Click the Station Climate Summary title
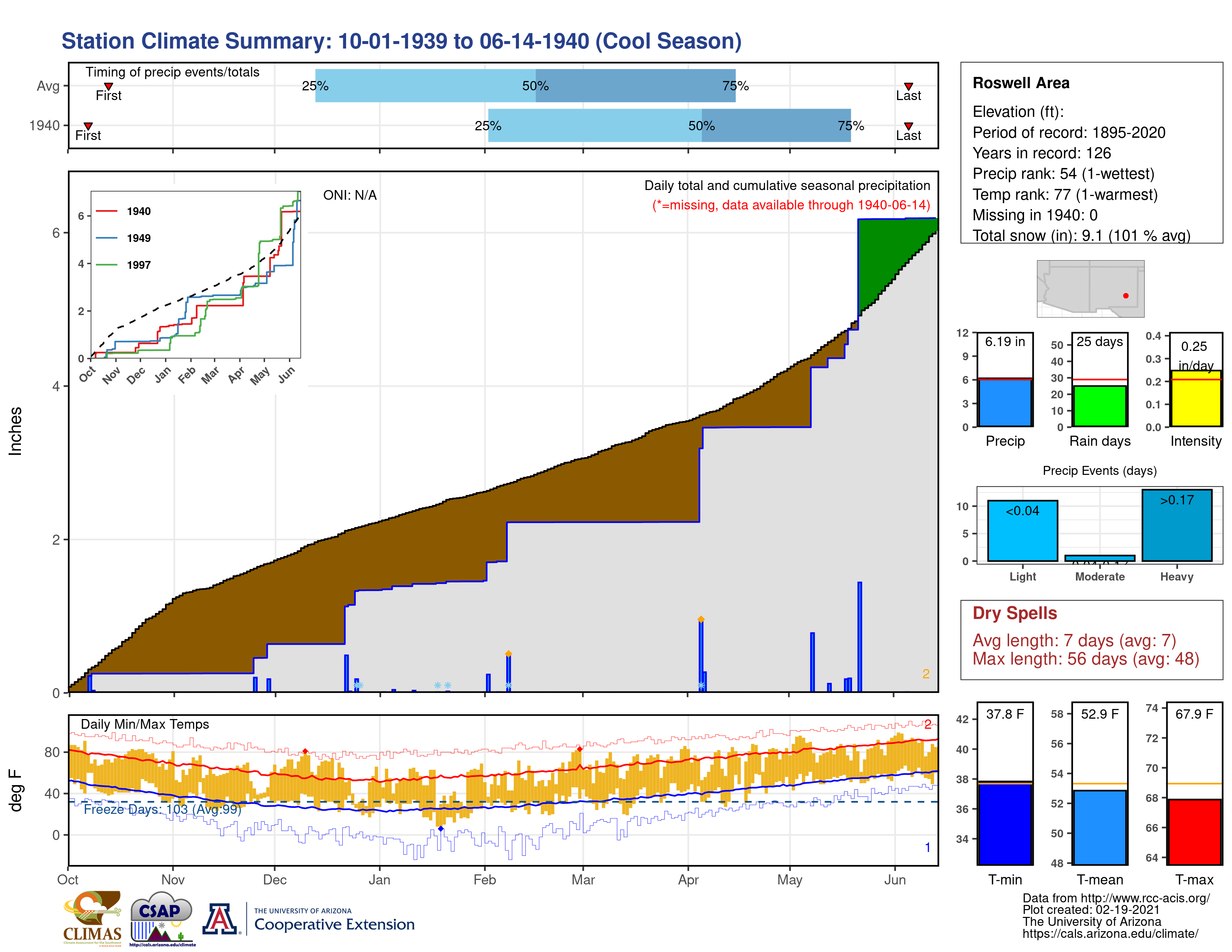 coord(401,41)
